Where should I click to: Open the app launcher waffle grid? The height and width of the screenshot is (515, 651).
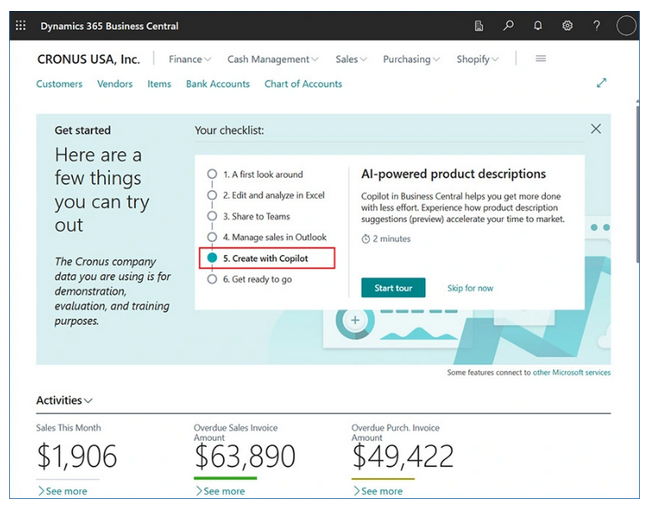pyautogui.click(x=20, y=26)
